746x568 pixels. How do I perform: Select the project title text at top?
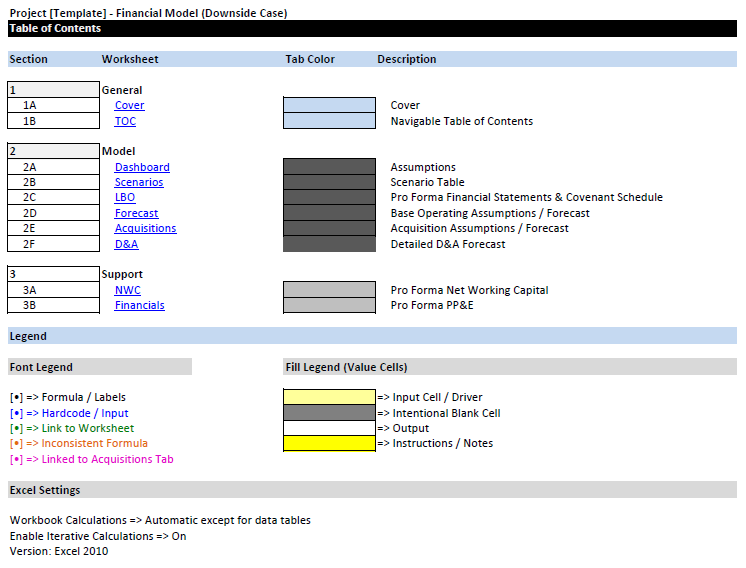click(148, 13)
